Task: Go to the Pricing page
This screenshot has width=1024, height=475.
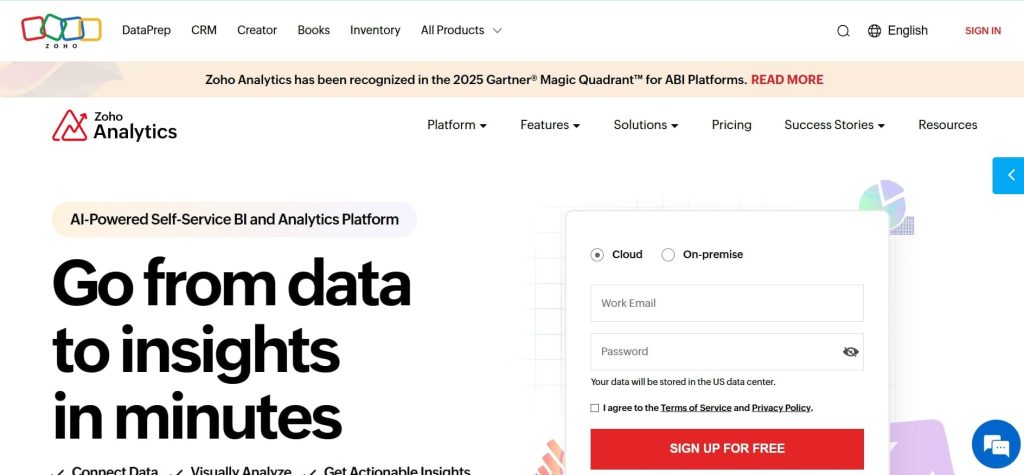Action: point(731,125)
